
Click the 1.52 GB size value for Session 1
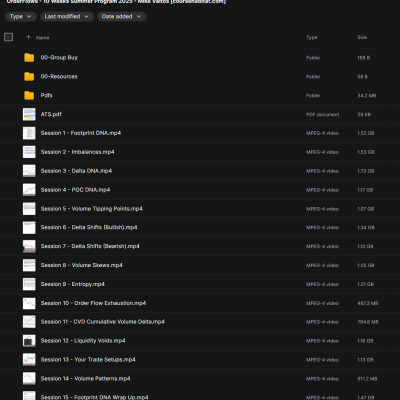[366, 133]
